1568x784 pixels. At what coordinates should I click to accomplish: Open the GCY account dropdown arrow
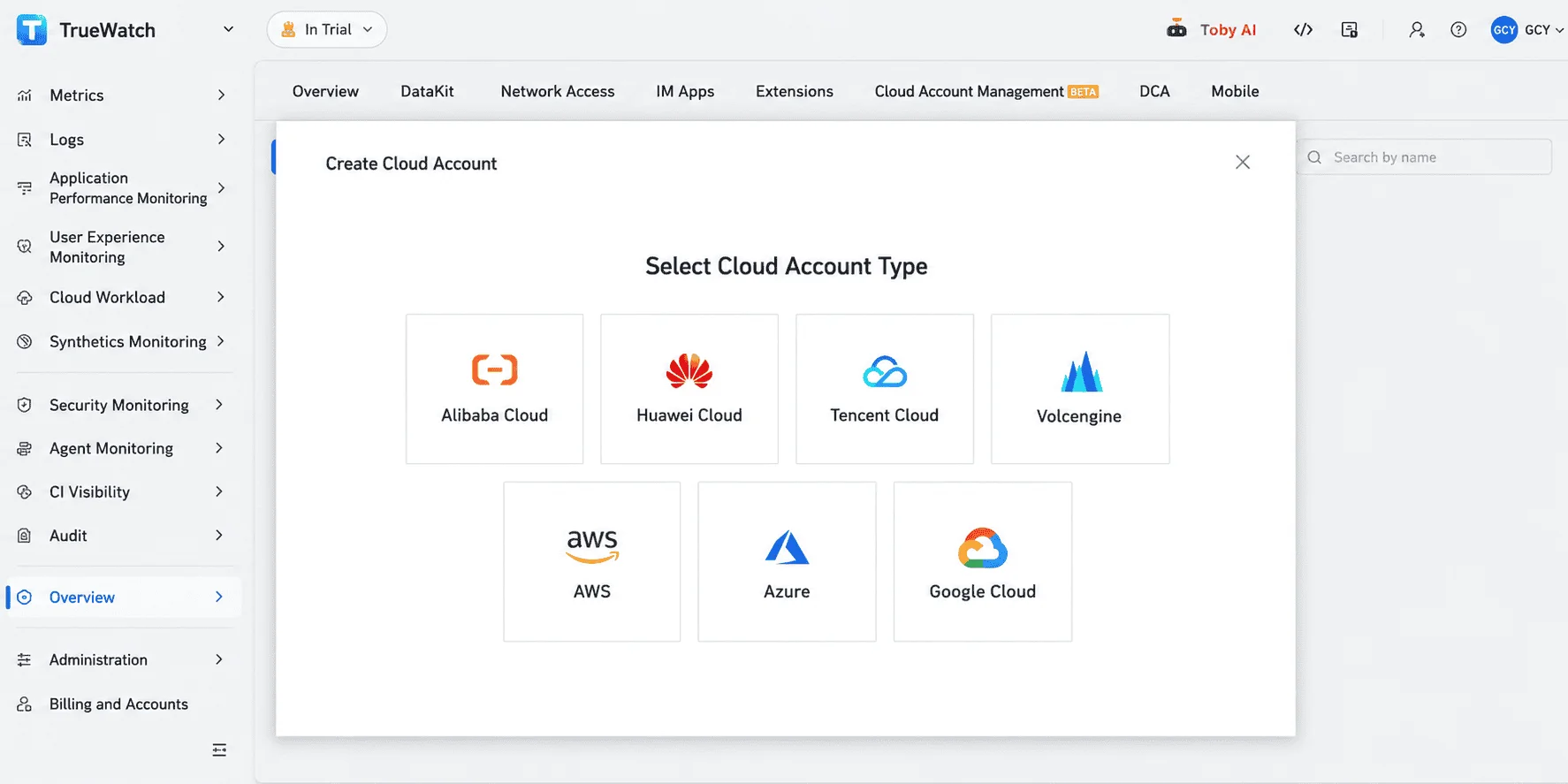[x=1559, y=30]
